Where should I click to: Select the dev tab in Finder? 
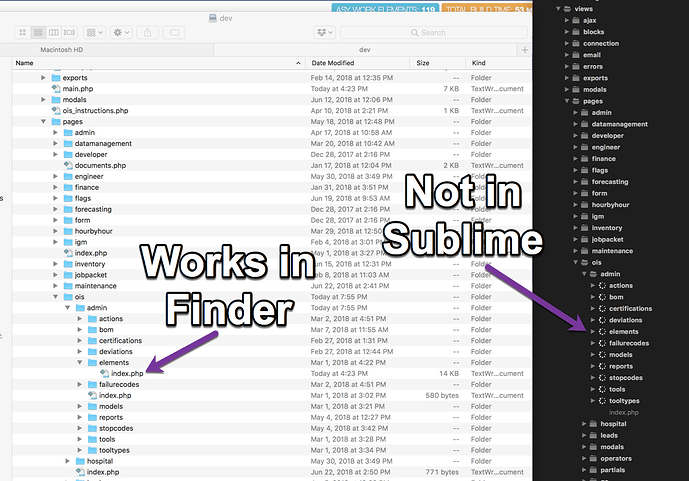point(365,50)
